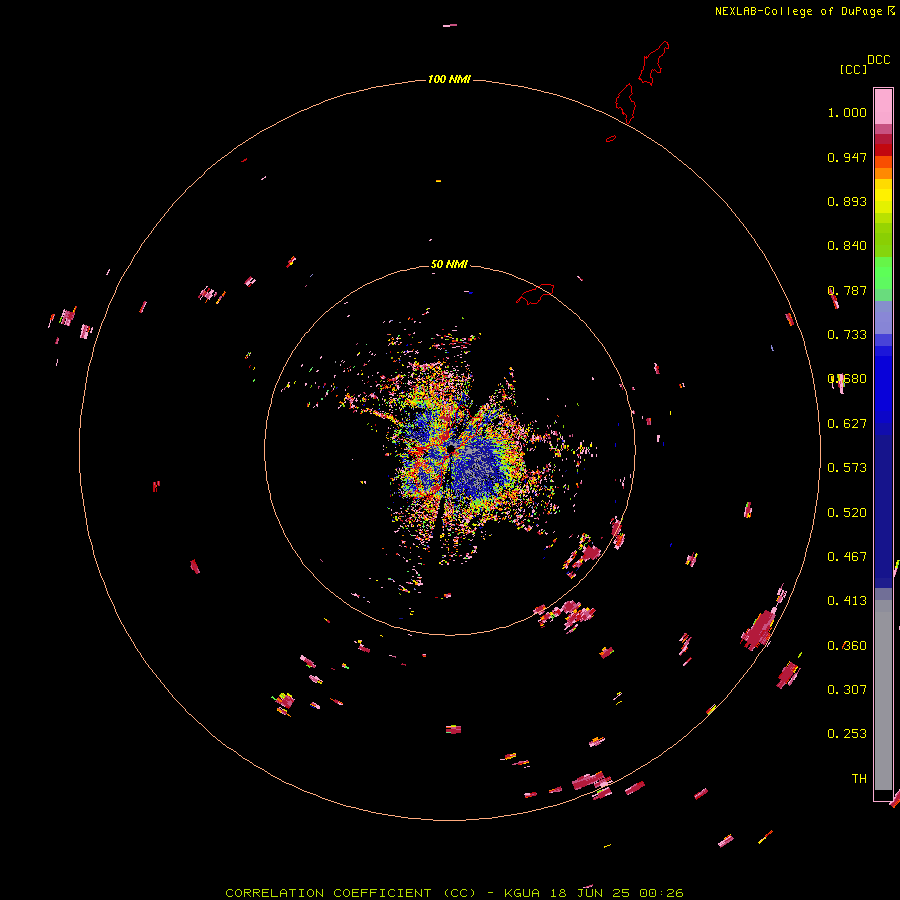The image size is (900, 900).
Task: Pick the light pink swatch atop the scale
Action: 883,106
